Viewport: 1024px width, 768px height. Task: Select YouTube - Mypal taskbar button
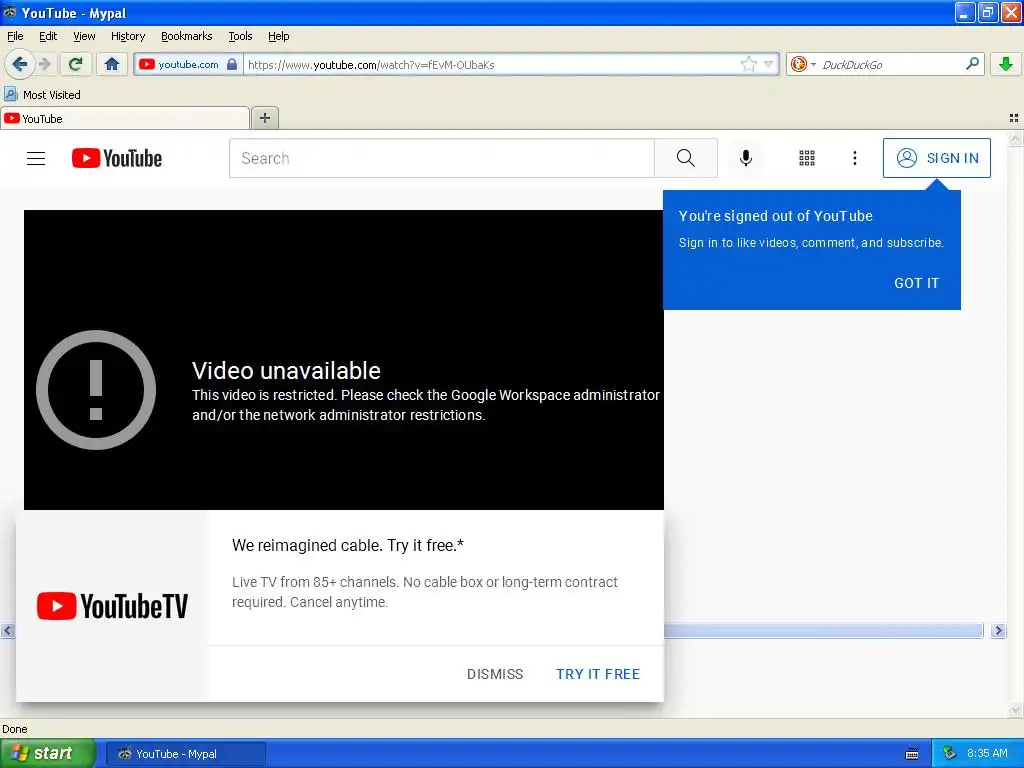click(x=185, y=754)
